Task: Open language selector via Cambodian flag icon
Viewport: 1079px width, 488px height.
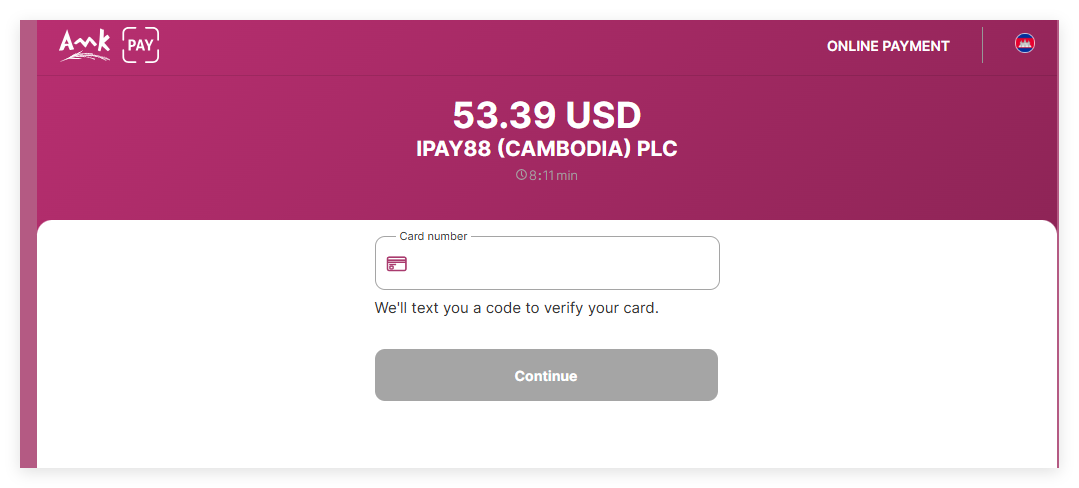Action: point(1024,43)
